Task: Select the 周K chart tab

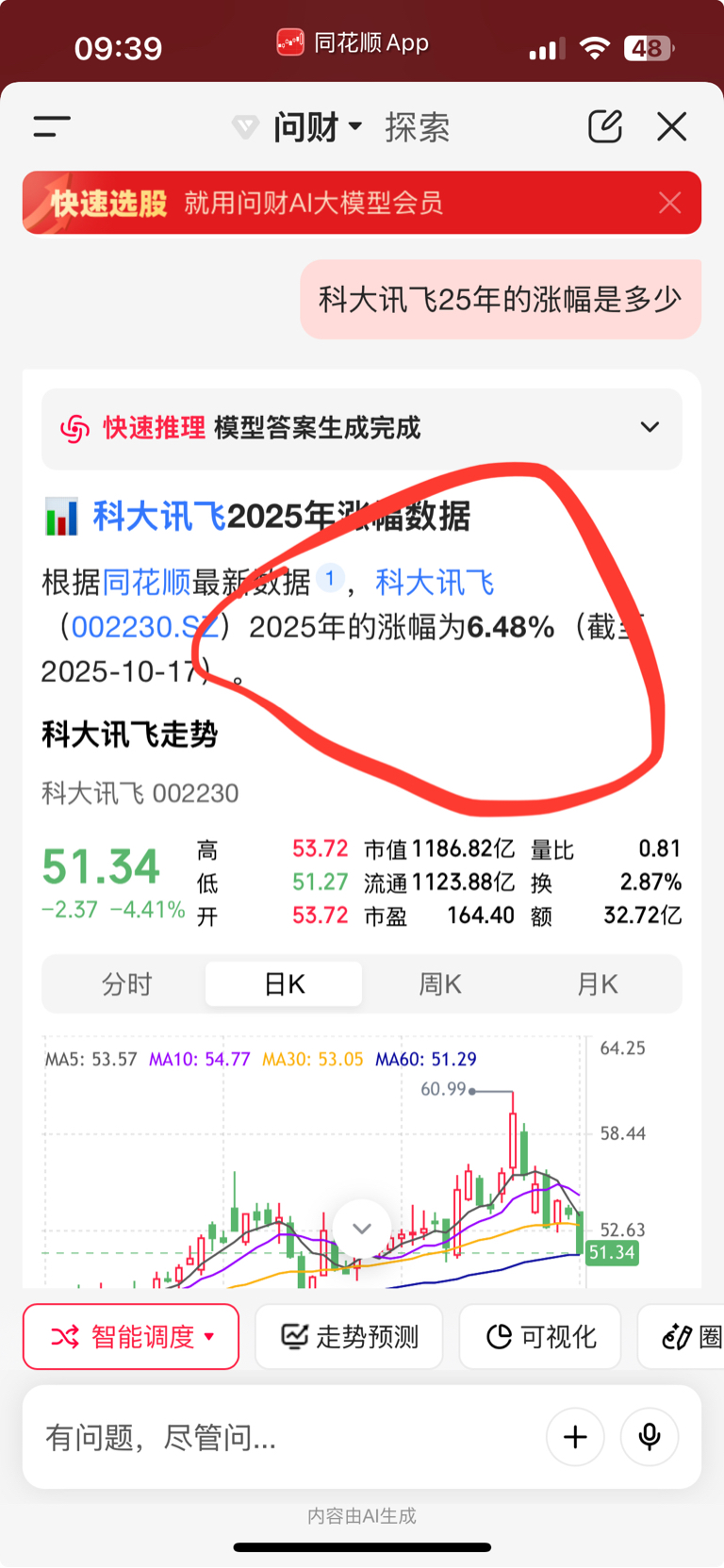Action: coord(440,984)
